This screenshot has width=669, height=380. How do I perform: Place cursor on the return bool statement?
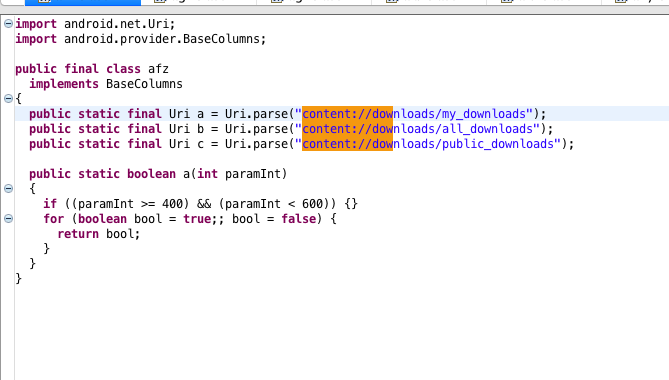click(x=99, y=234)
